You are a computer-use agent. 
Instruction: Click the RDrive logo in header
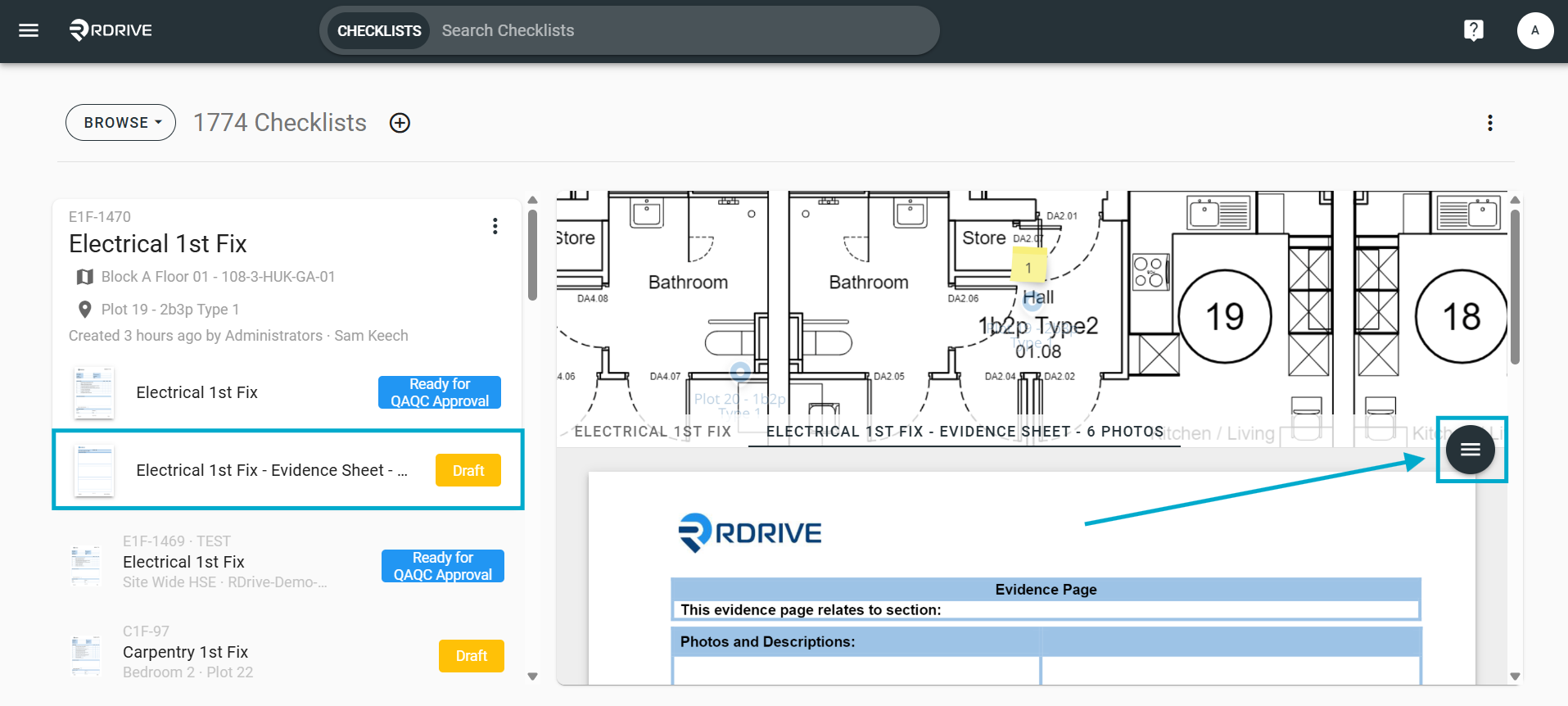(x=111, y=30)
